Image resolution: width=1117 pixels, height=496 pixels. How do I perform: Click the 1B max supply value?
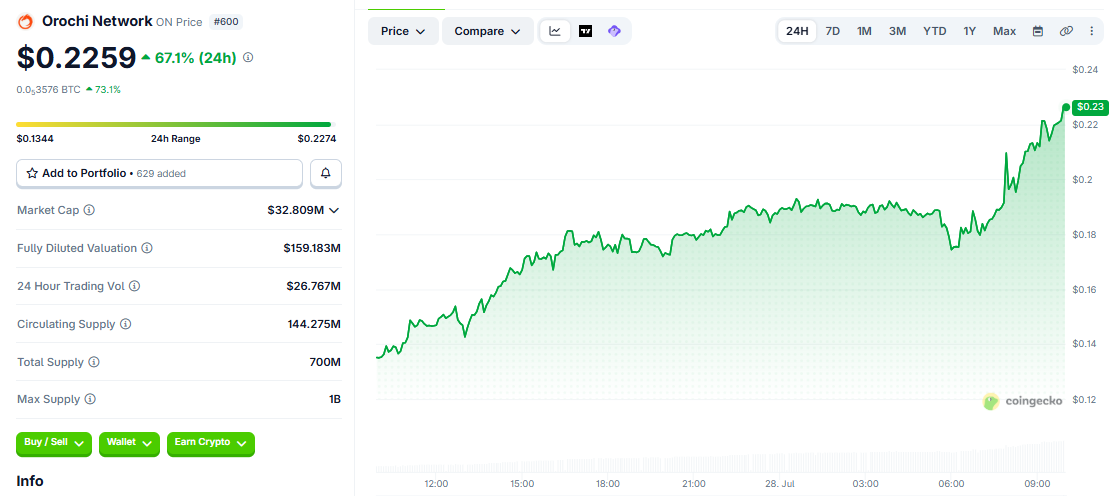click(x=335, y=399)
